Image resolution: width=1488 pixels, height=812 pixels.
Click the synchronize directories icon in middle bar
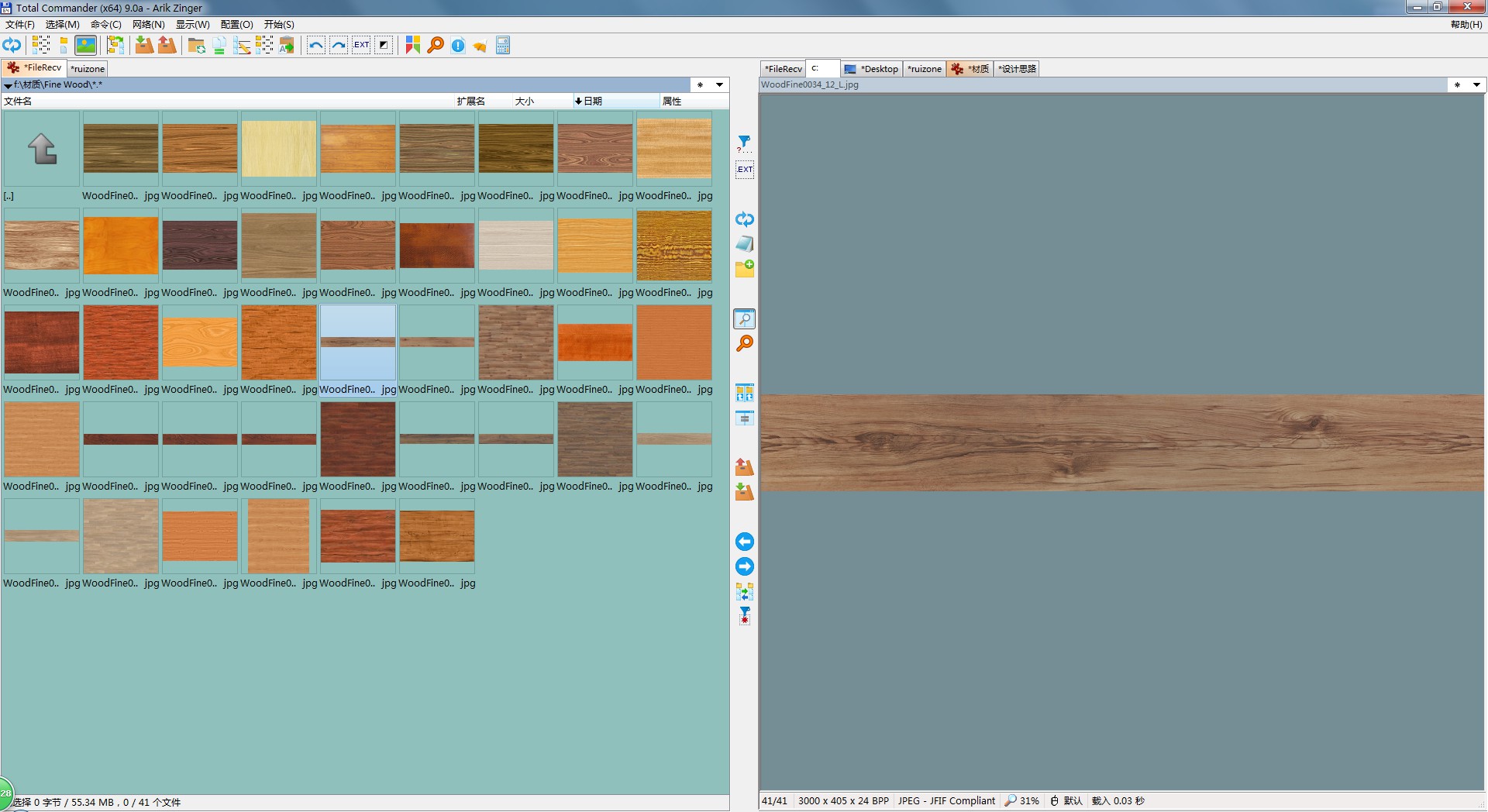[744, 593]
